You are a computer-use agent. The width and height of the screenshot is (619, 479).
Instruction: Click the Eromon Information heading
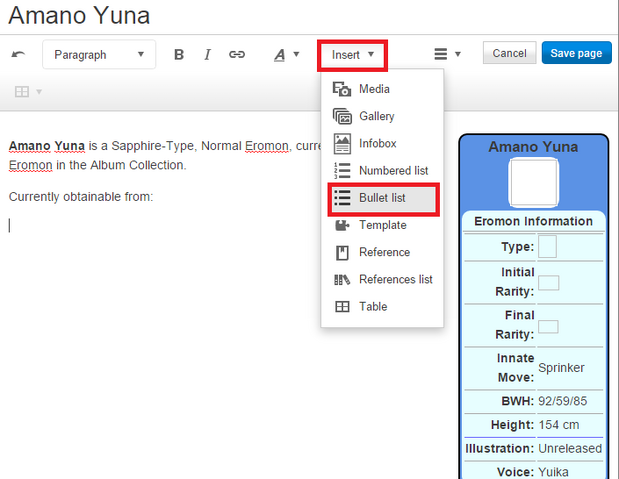pos(533,221)
